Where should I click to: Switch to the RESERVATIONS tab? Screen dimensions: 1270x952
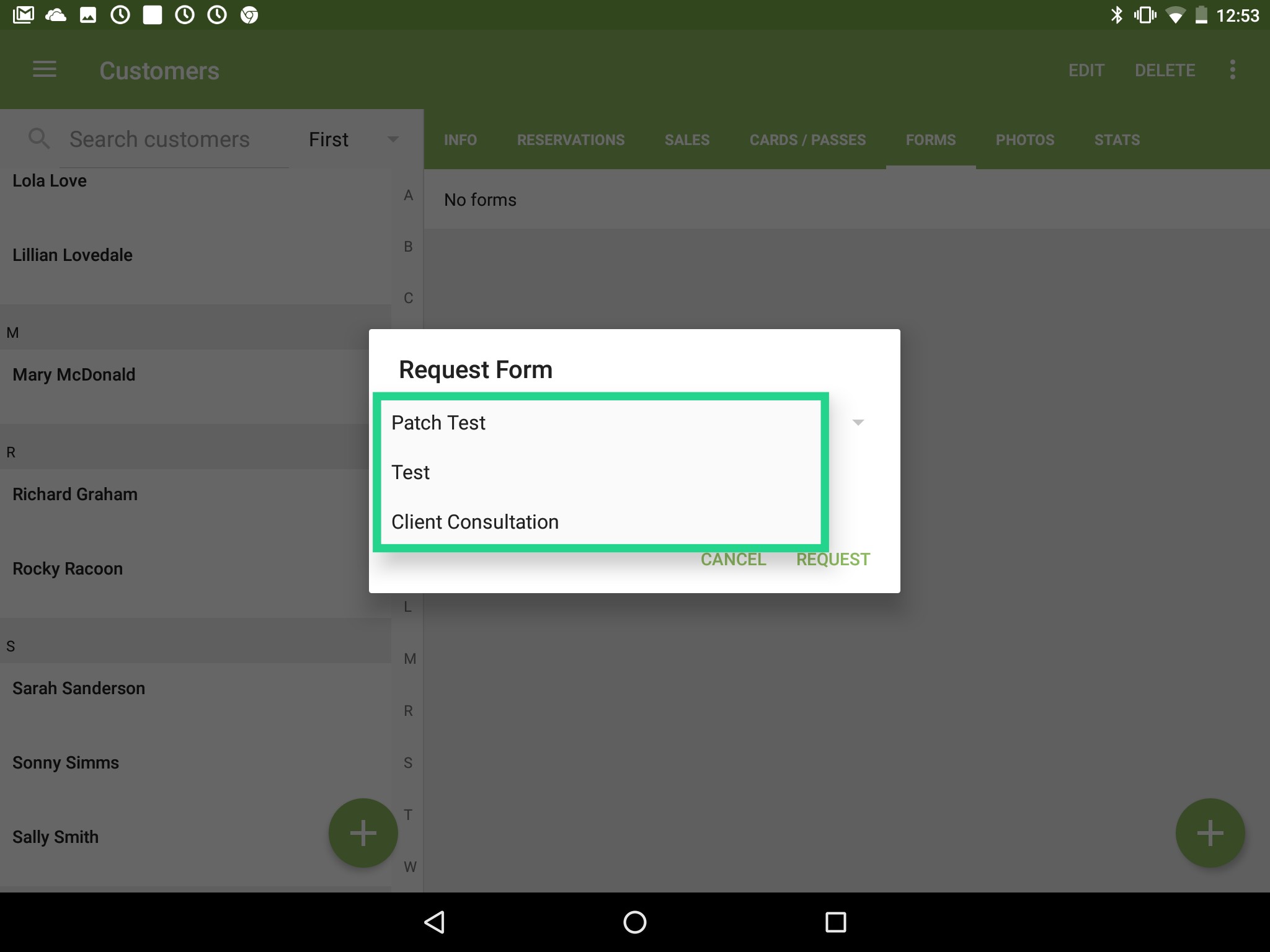coord(571,139)
